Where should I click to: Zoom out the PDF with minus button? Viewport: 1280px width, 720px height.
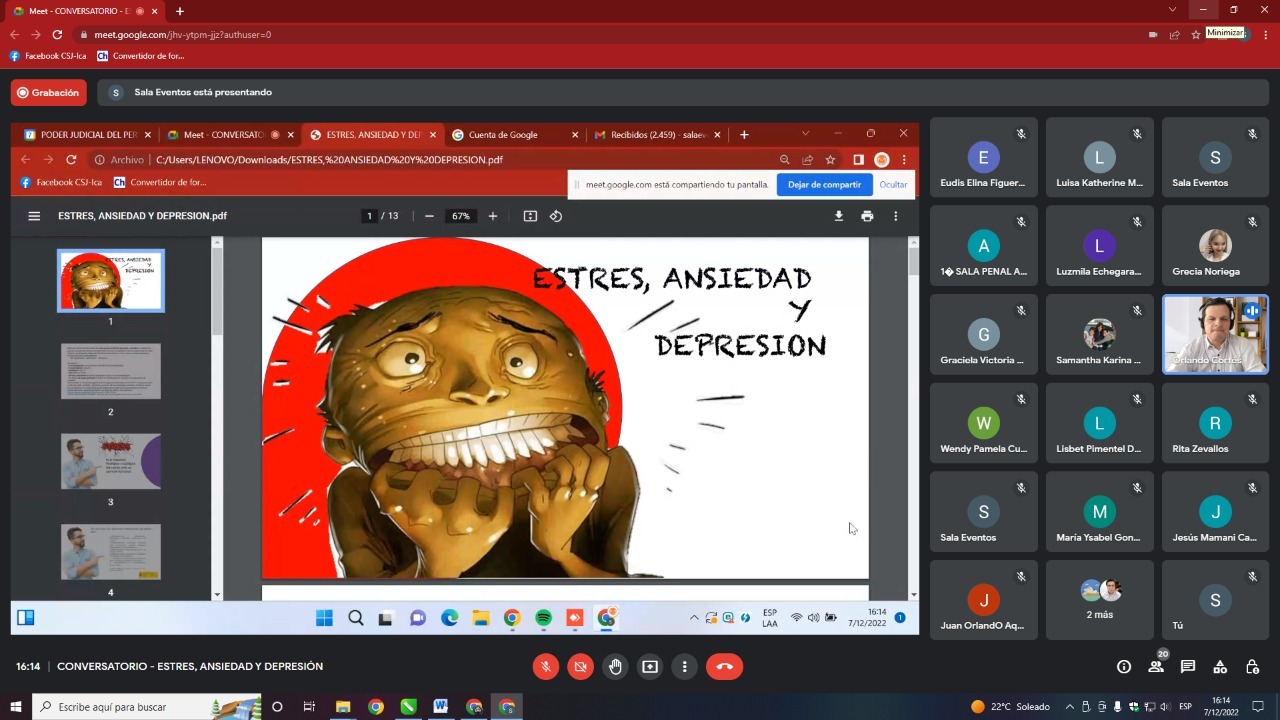pos(429,216)
